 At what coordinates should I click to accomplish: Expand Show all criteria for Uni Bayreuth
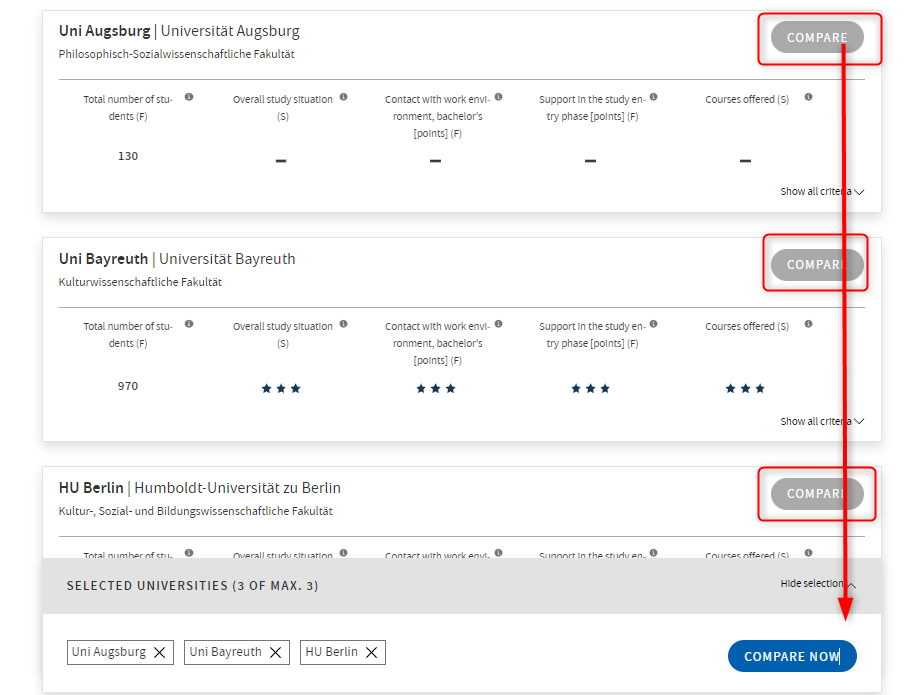[822, 421]
